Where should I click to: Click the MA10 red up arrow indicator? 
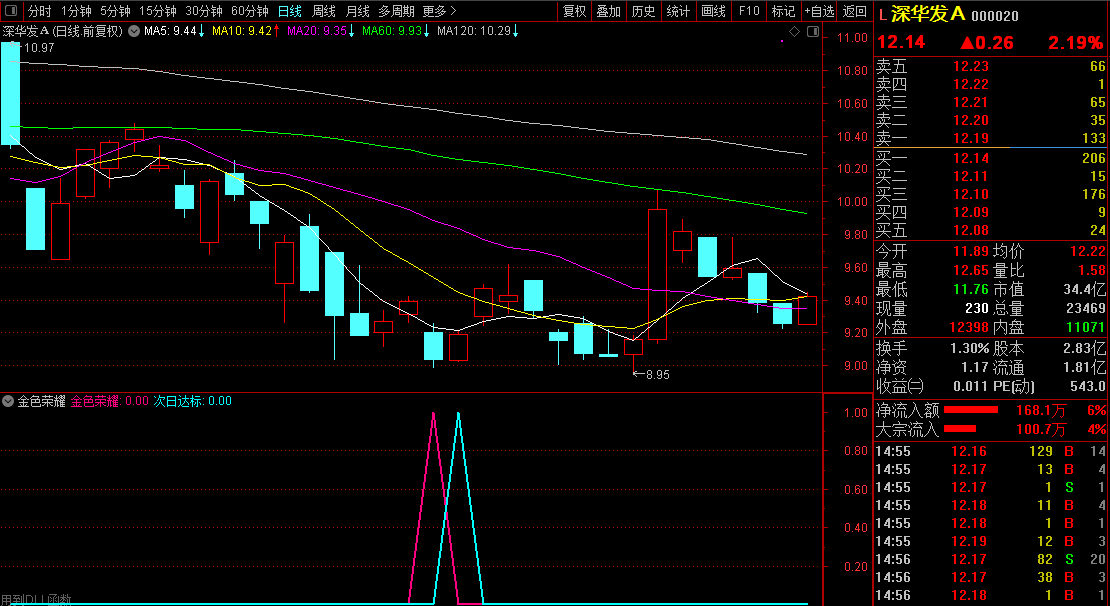point(277,31)
